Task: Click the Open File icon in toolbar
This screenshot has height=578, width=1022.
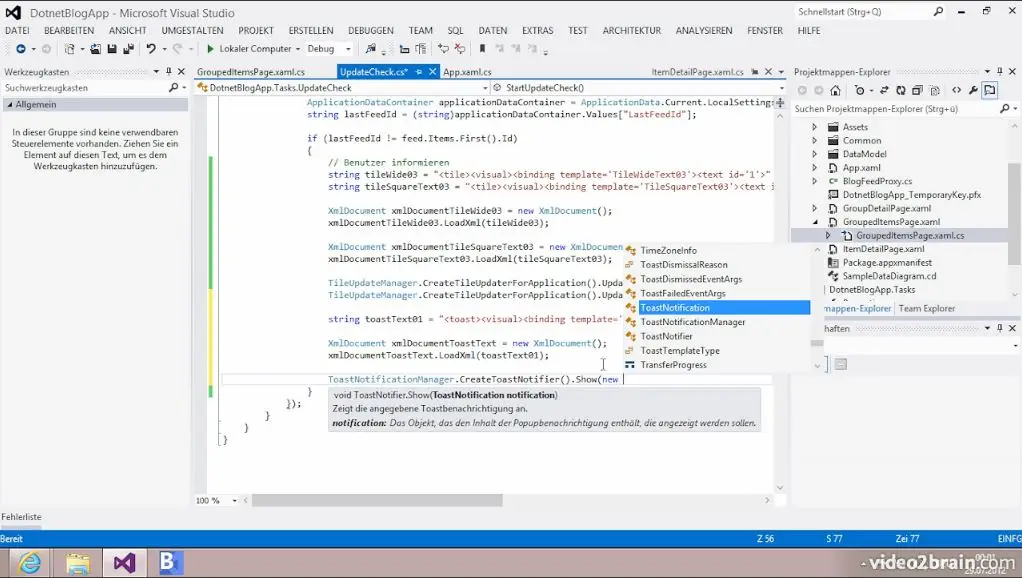Action: [96, 49]
